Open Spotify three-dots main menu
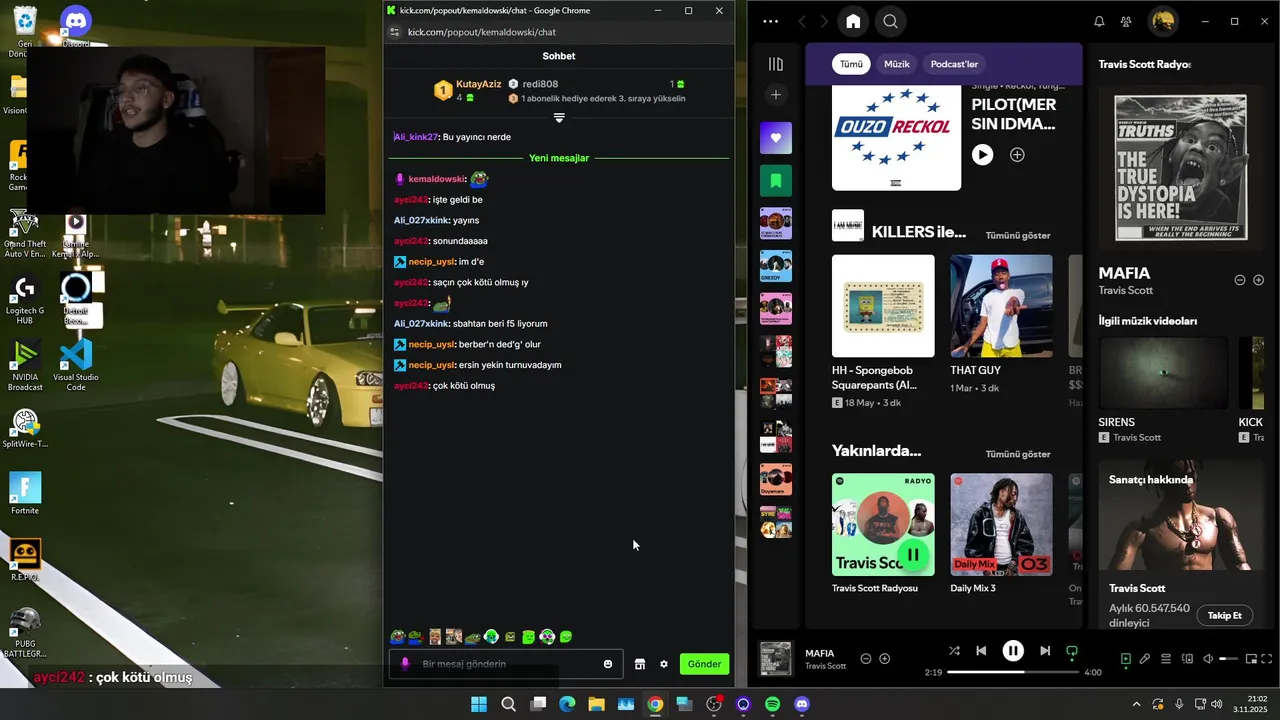 770,21
